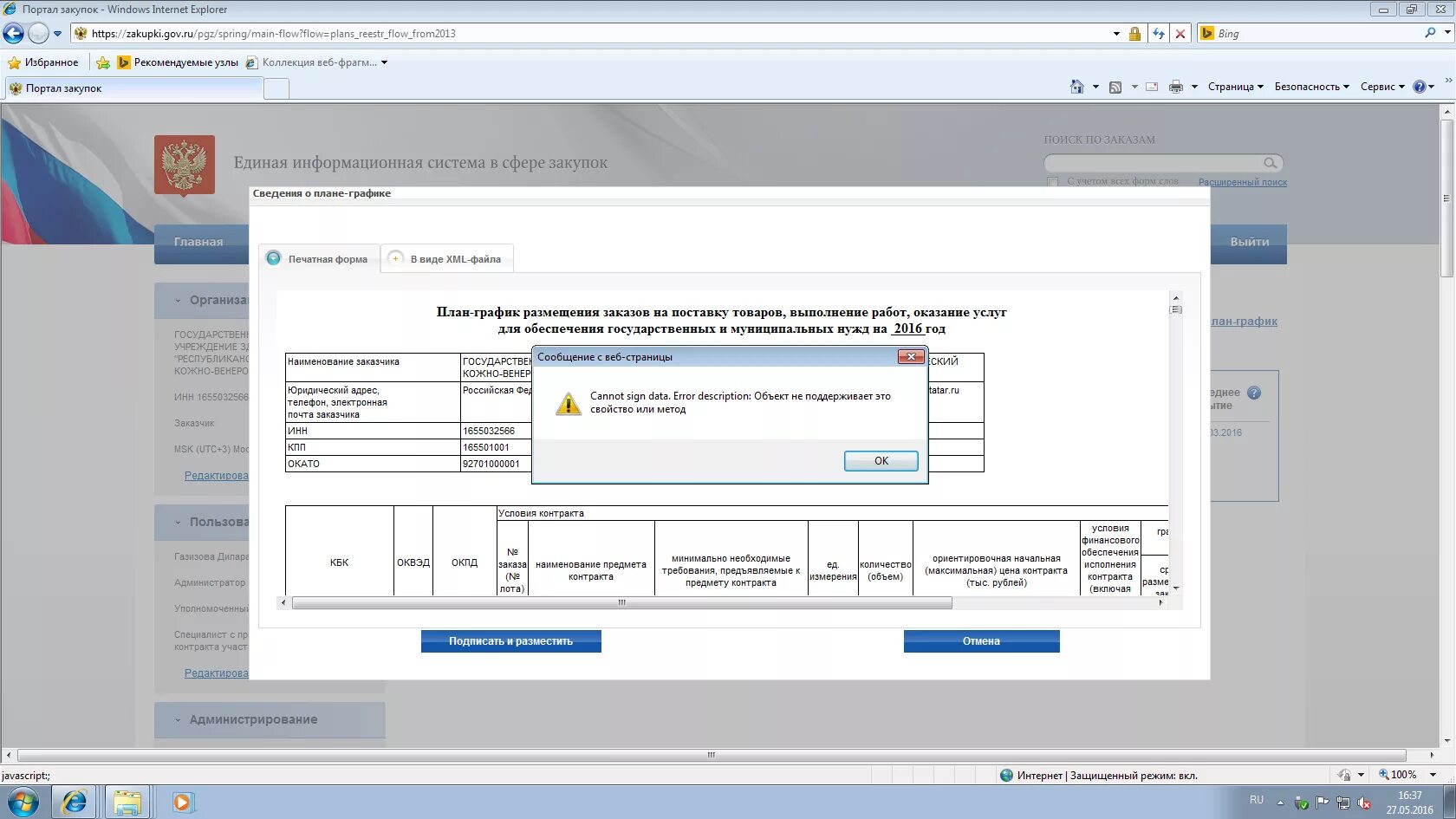
Task: Collapse the Пользователь sidebar section
Action: 178,523
